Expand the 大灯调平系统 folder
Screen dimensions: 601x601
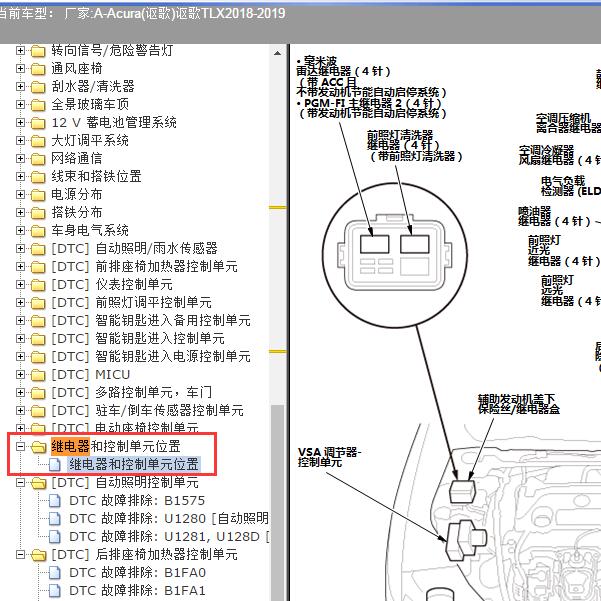20,141
